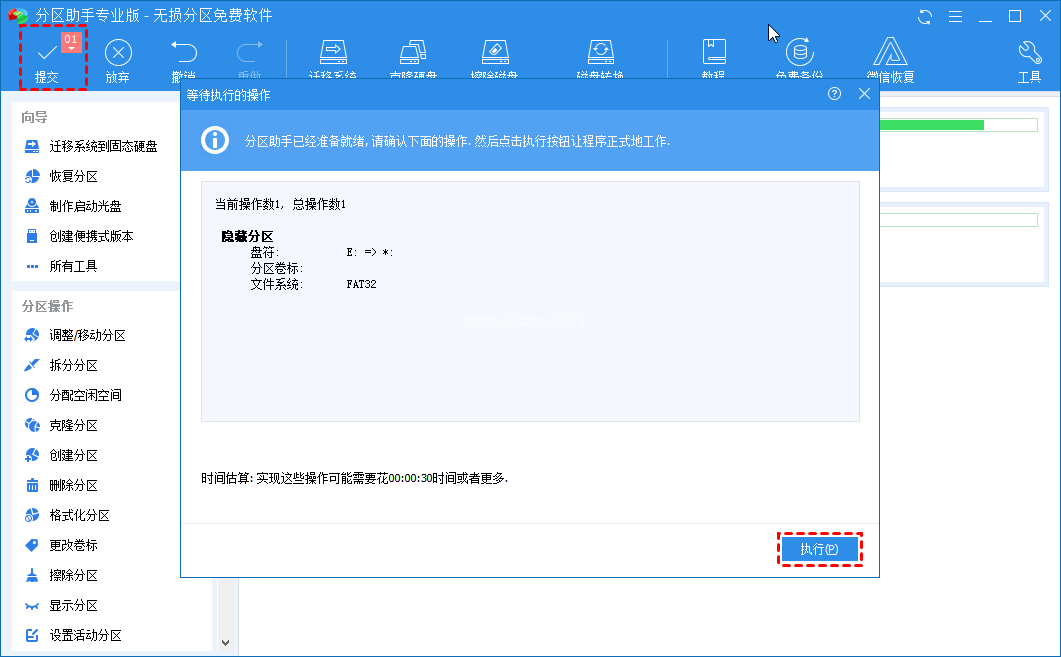Click the 放弃 (Discard) toolbar icon
The image size is (1061, 657).
point(118,53)
